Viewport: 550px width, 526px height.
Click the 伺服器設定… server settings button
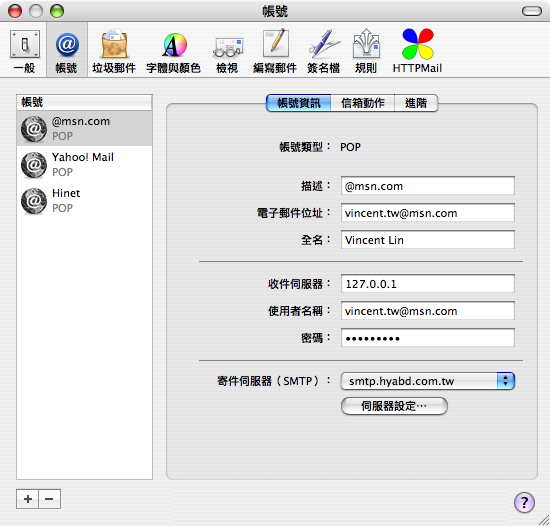394,406
